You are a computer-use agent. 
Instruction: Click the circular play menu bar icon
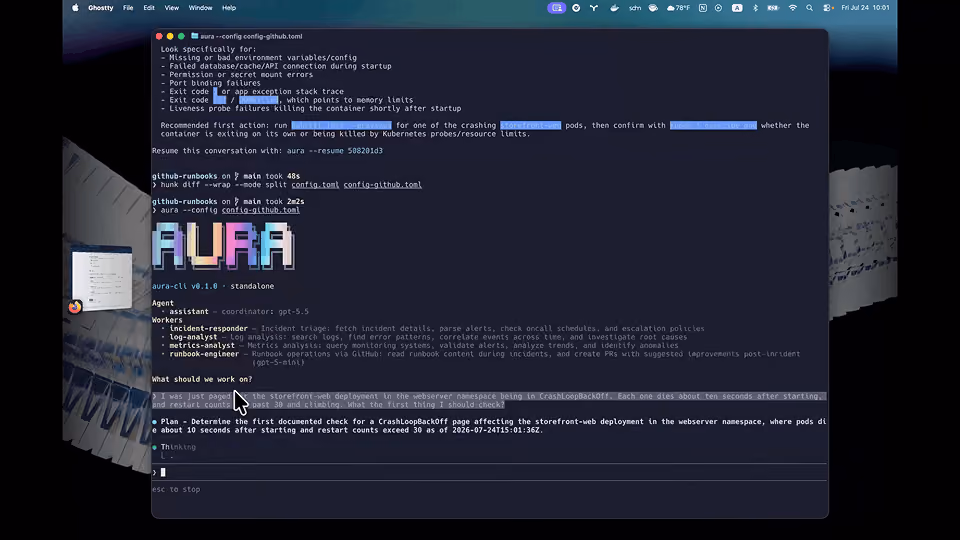pos(718,8)
